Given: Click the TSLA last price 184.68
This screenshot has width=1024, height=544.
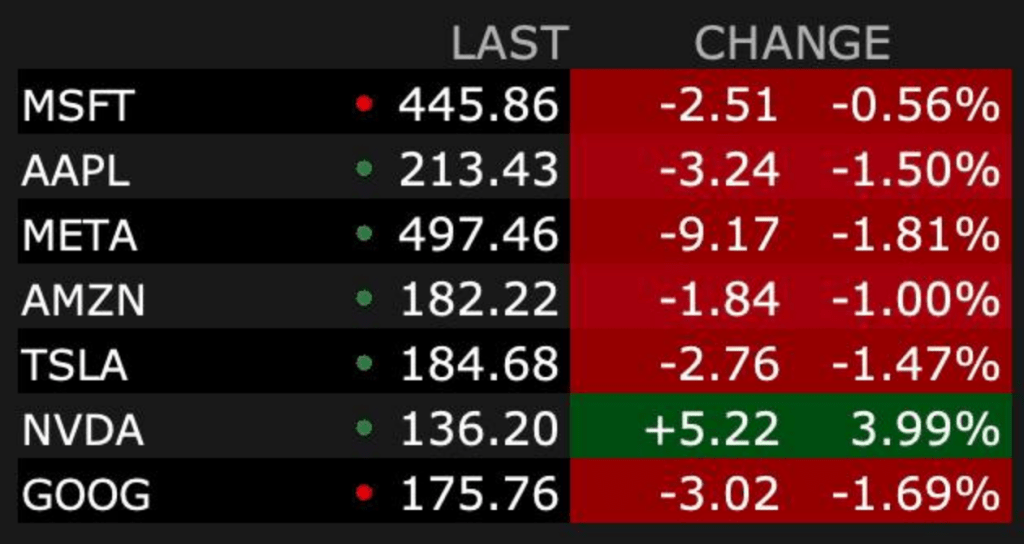Looking at the screenshot, I should click(x=479, y=365).
